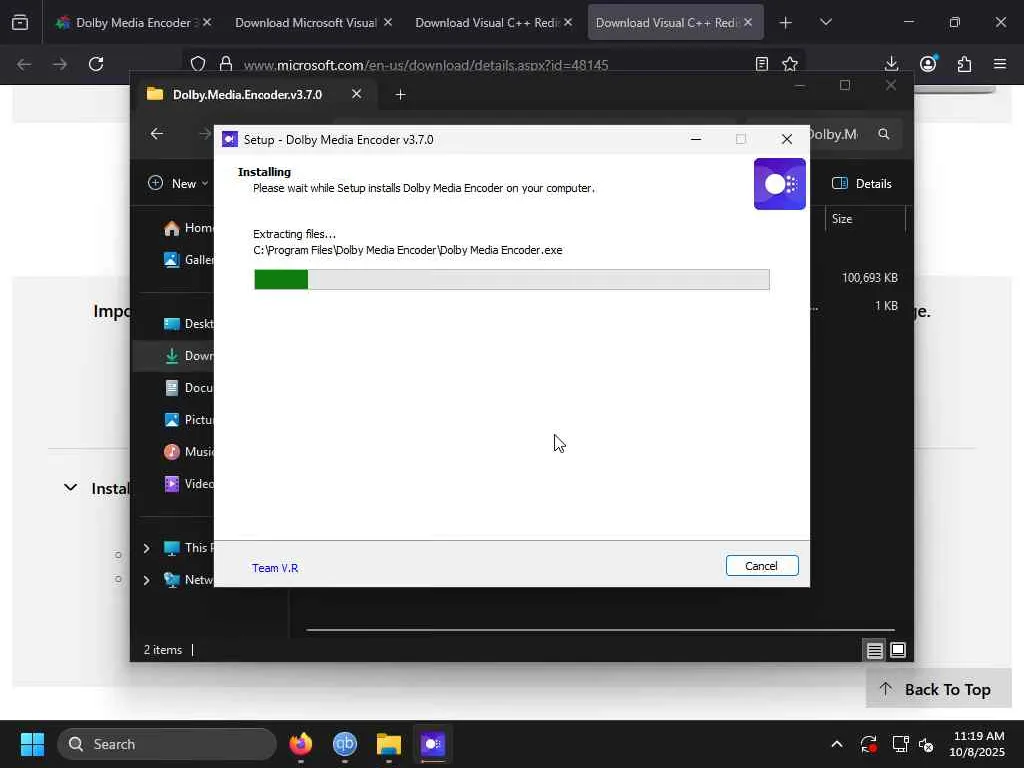This screenshot has height=768, width=1024.
Task: Open browser extensions menu
Action: (965, 64)
